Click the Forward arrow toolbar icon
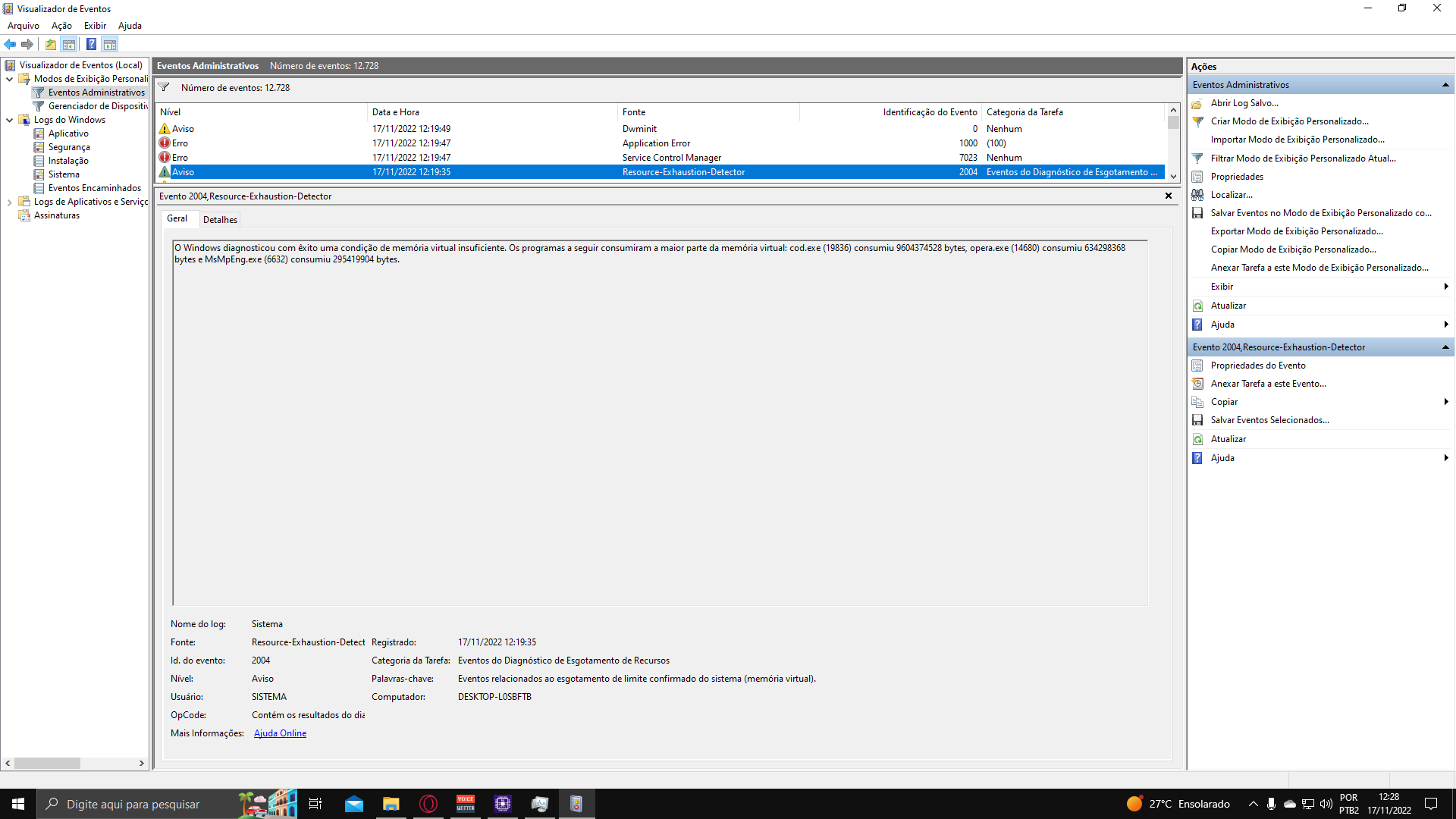The width and height of the screenshot is (1456, 819). pos(27,44)
